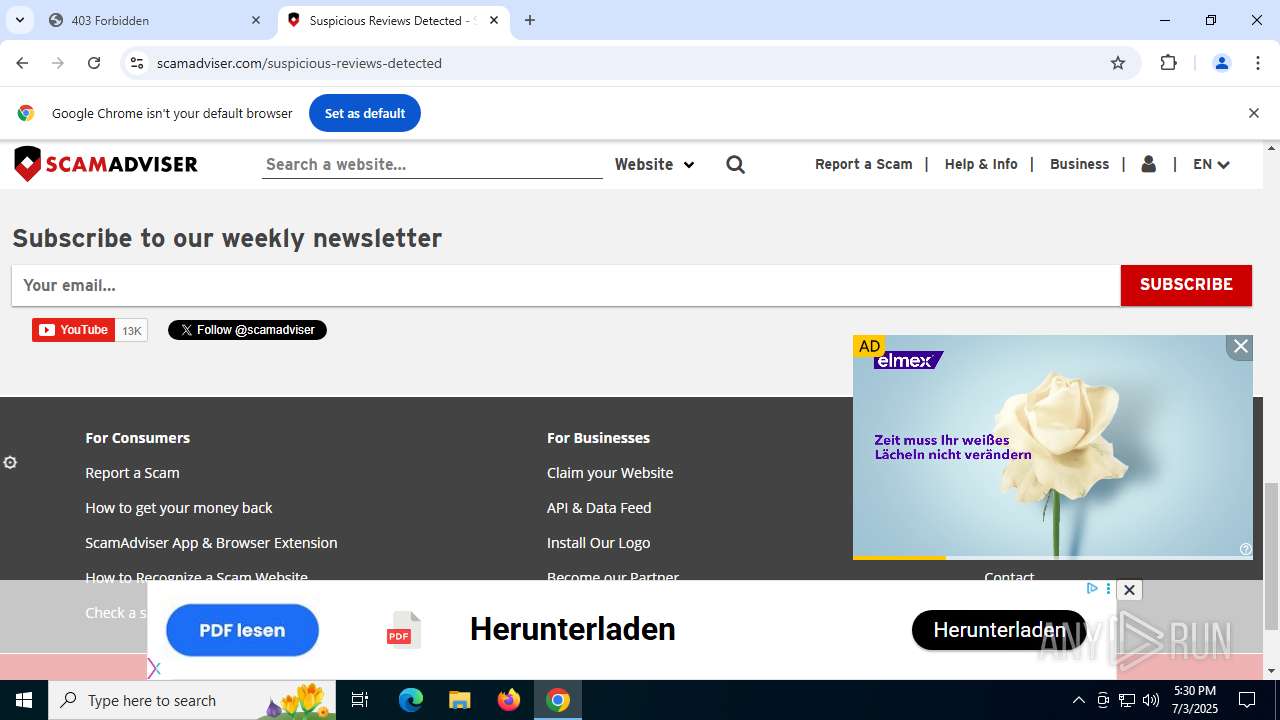The image size is (1280, 720).
Task: Select the Suspicious Reviews Detected tab
Action: 393,20
